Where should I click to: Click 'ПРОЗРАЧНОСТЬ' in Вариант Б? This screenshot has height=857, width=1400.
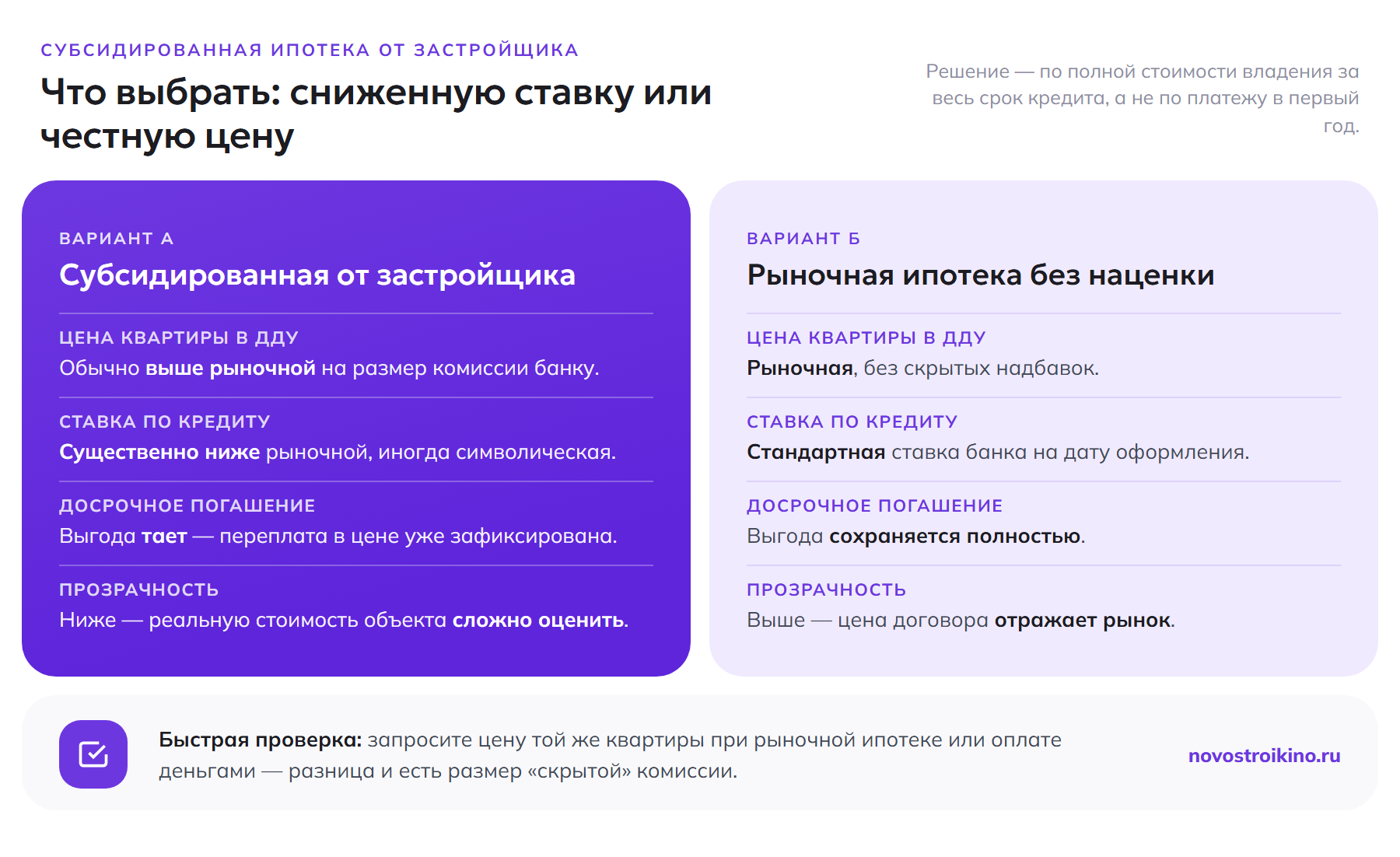click(x=827, y=589)
